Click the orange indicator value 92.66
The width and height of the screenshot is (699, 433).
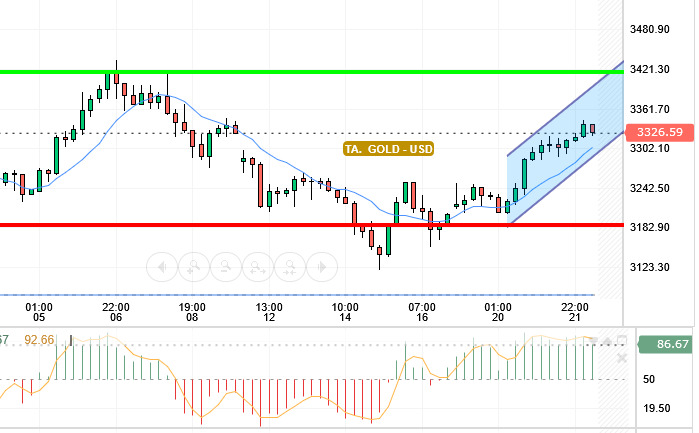coord(39,340)
